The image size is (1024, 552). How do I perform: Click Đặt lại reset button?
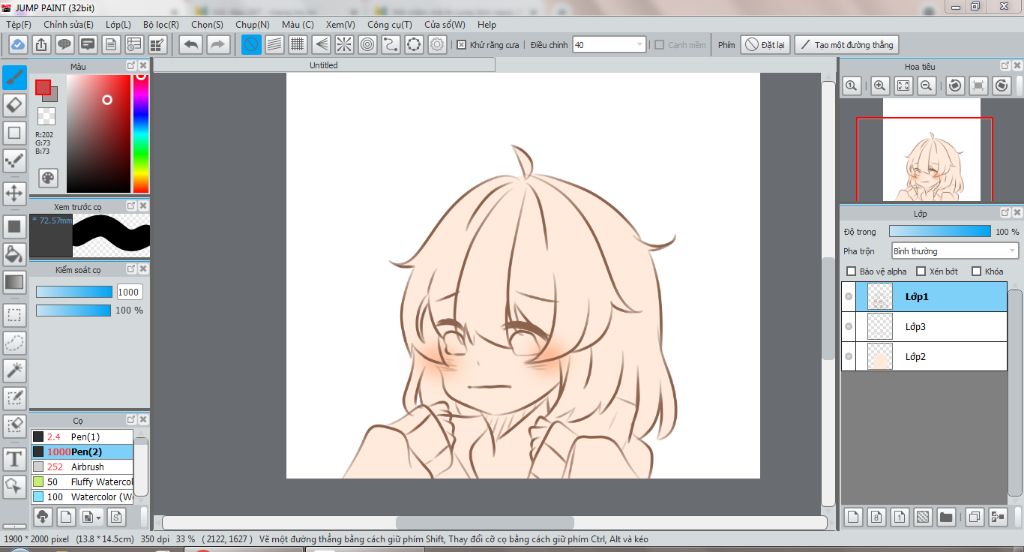click(x=765, y=44)
